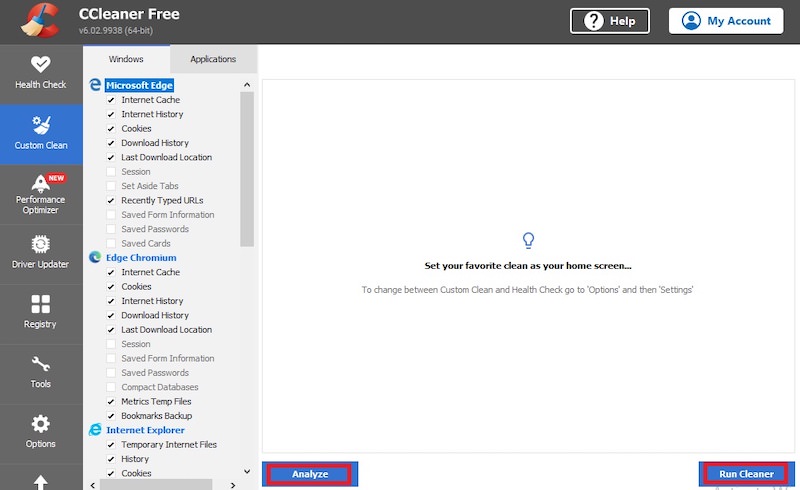The height and width of the screenshot is (490, 800).
Task: Click the 'Last Download Location' label under Edge Chromium
Action: (x=166, y=330)
